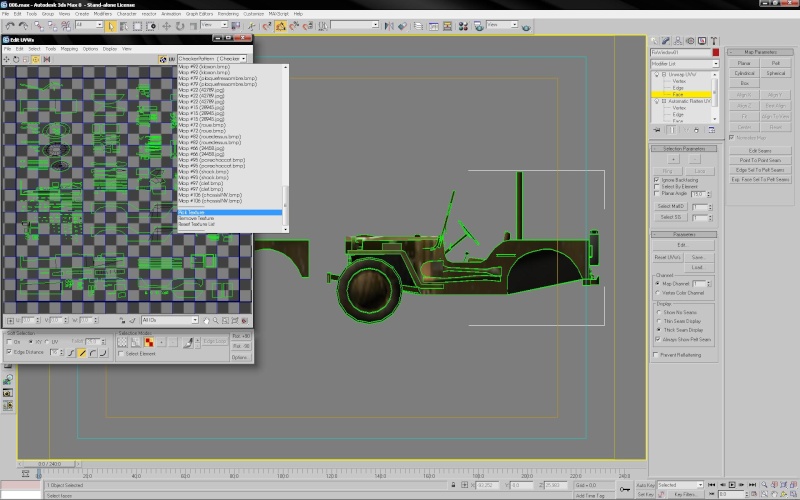
Task: Open the Material Editor icon
Action: (x=463, y=26)
